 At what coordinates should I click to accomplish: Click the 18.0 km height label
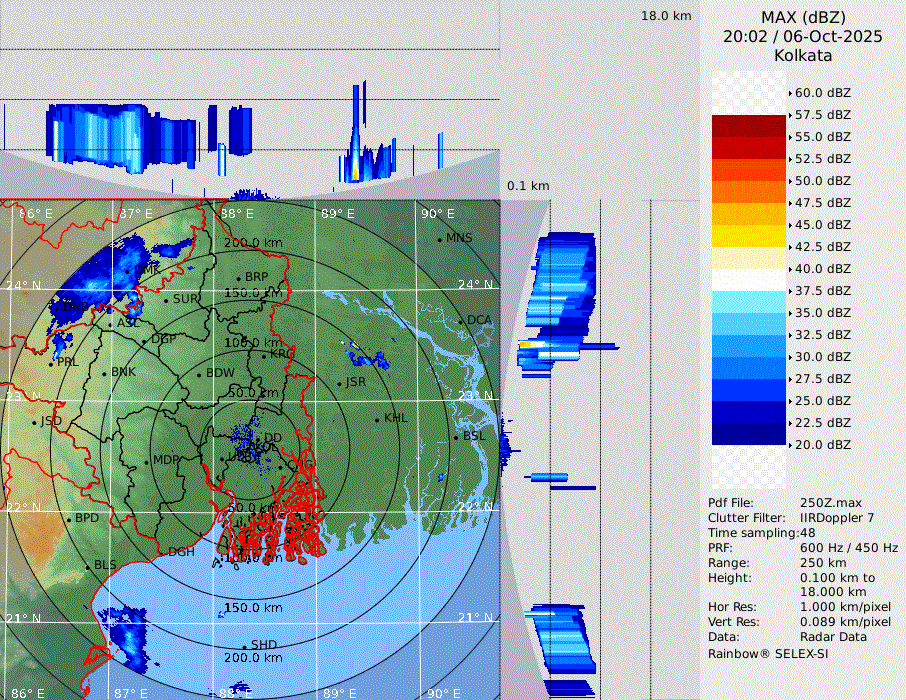click(x=666, y=16)
